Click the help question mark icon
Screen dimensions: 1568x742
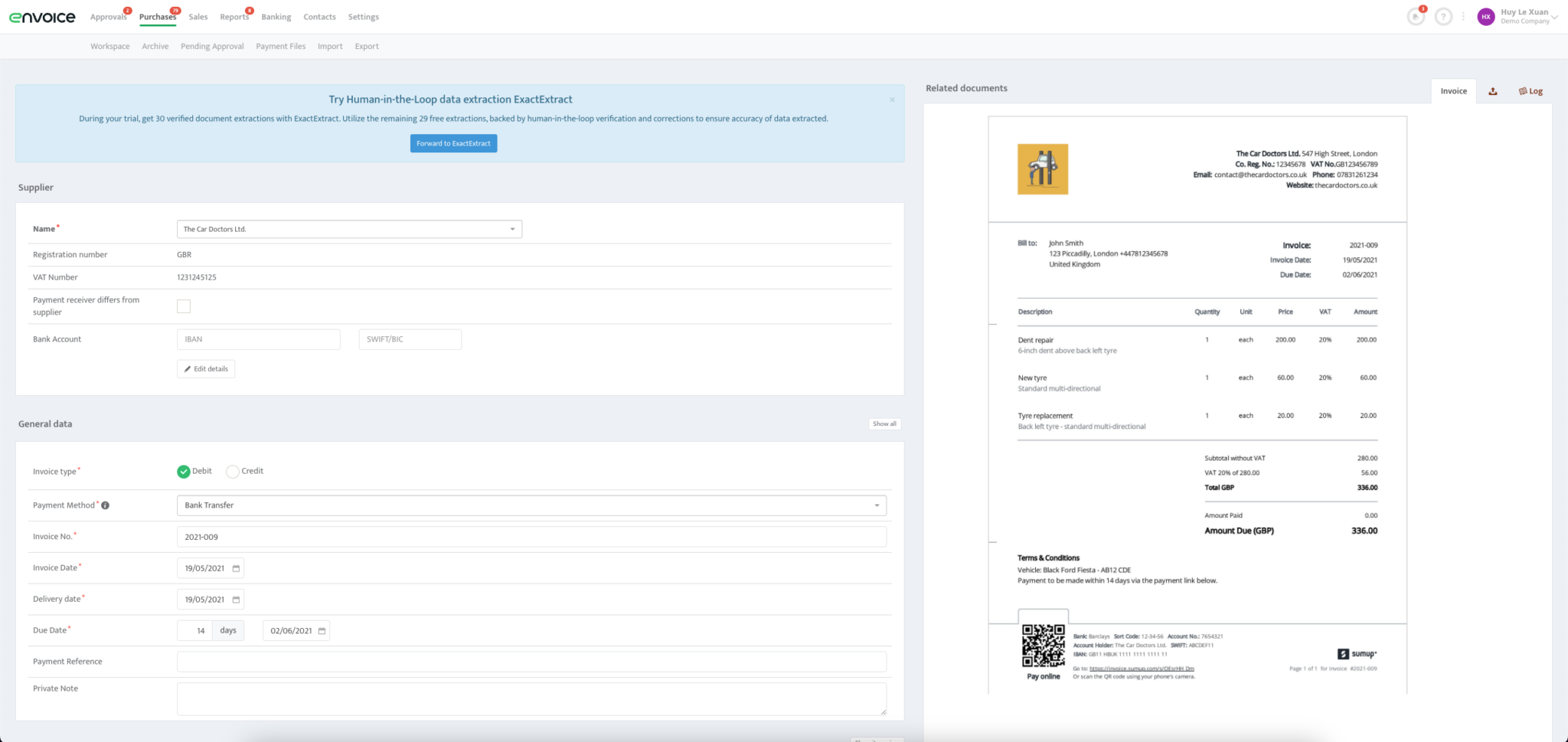pos(1444,16)
